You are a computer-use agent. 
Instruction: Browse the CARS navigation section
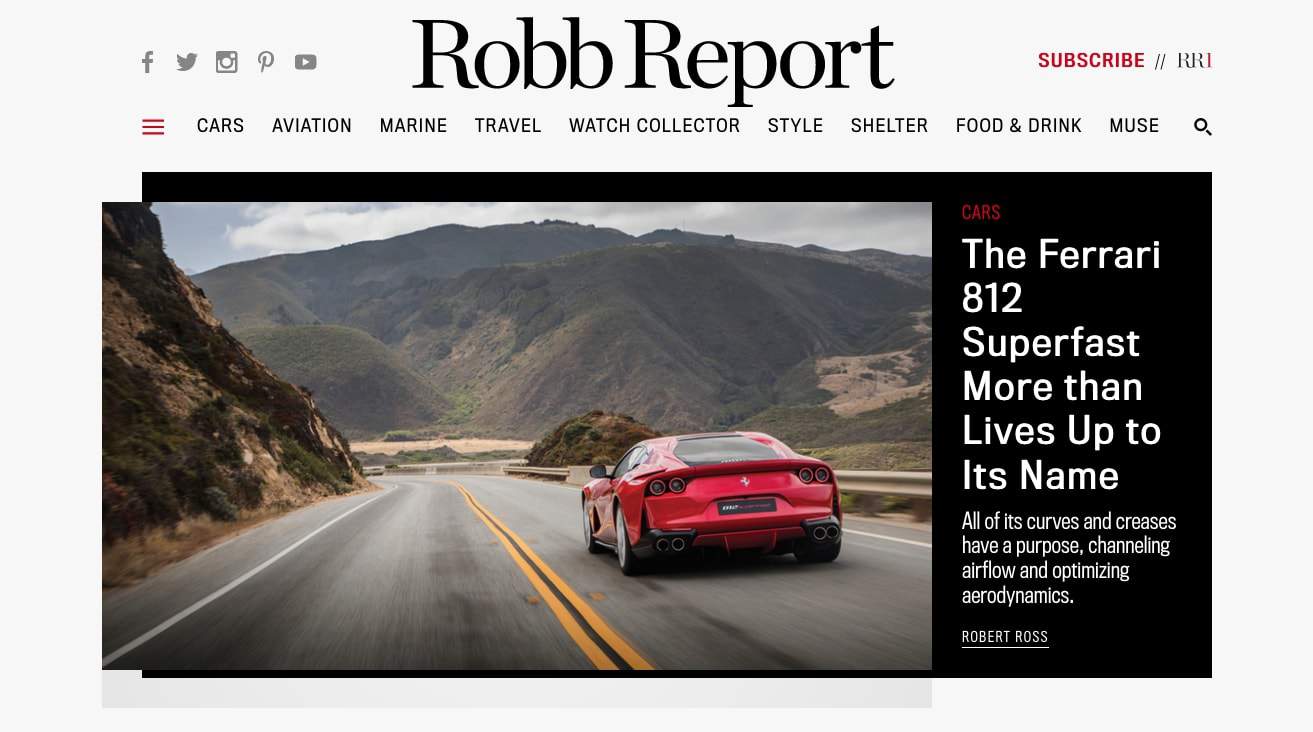pos(220,126)
